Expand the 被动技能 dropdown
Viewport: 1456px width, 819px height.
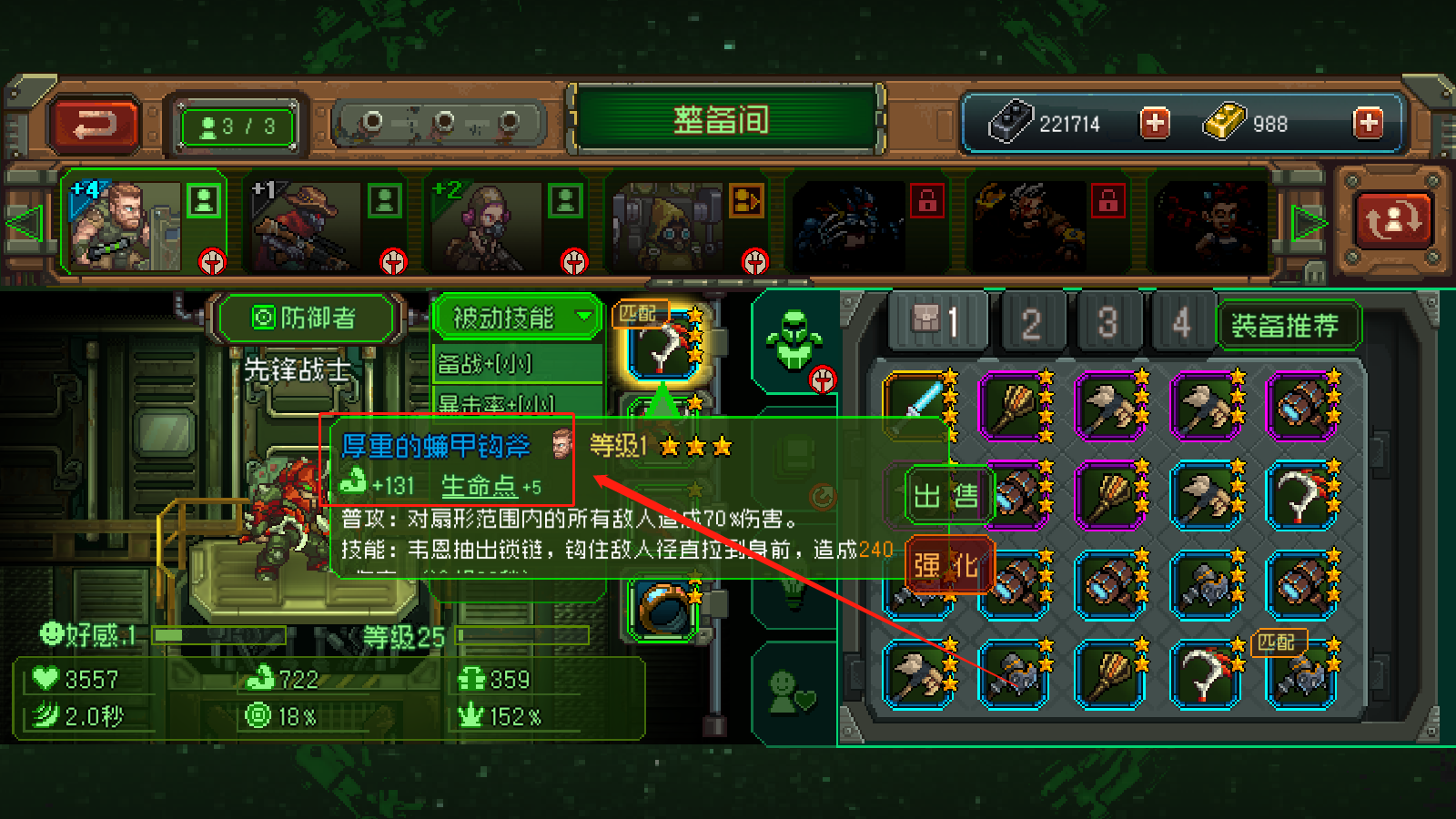coord(516,318)
